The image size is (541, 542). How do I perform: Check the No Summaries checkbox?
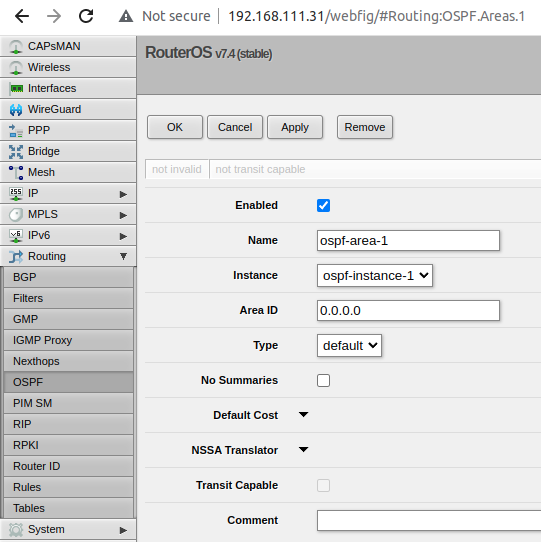coord(324,380)
